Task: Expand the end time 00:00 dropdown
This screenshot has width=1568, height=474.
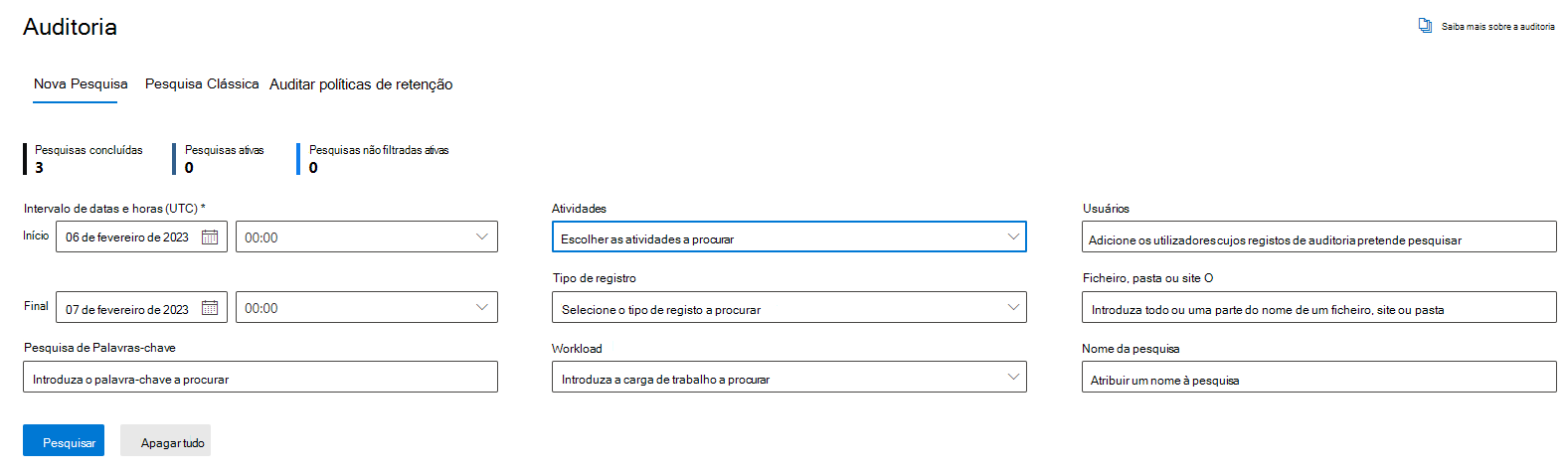Action: pos(367,307)
